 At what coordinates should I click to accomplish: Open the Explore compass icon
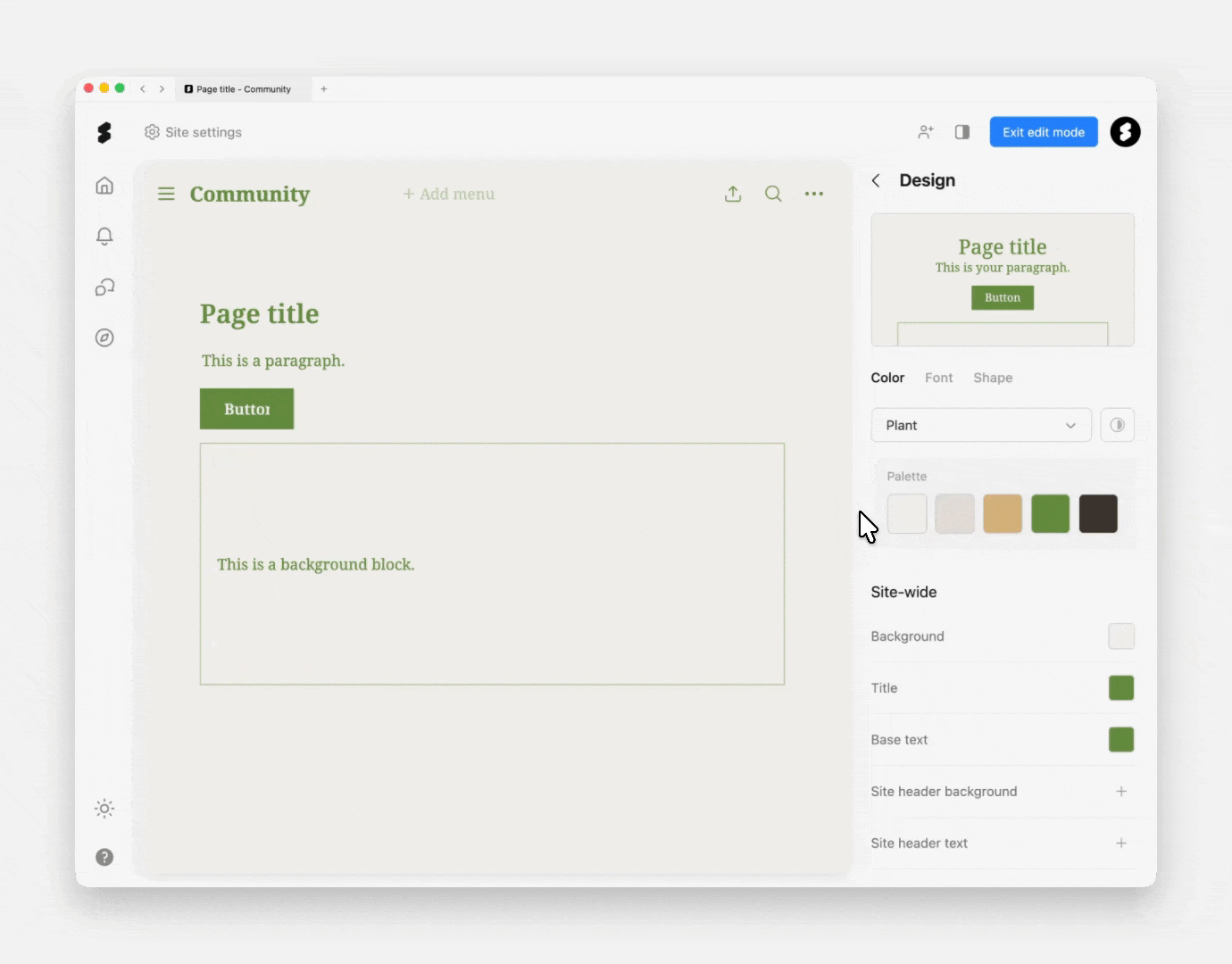[x=104, y=338]
